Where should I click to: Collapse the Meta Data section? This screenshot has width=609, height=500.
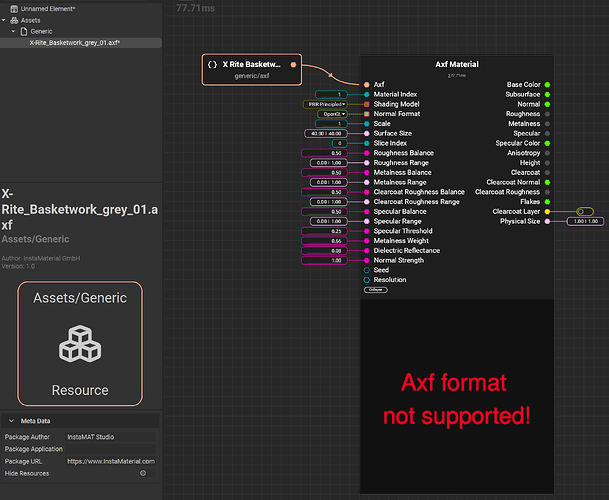(x=12, y=421)
